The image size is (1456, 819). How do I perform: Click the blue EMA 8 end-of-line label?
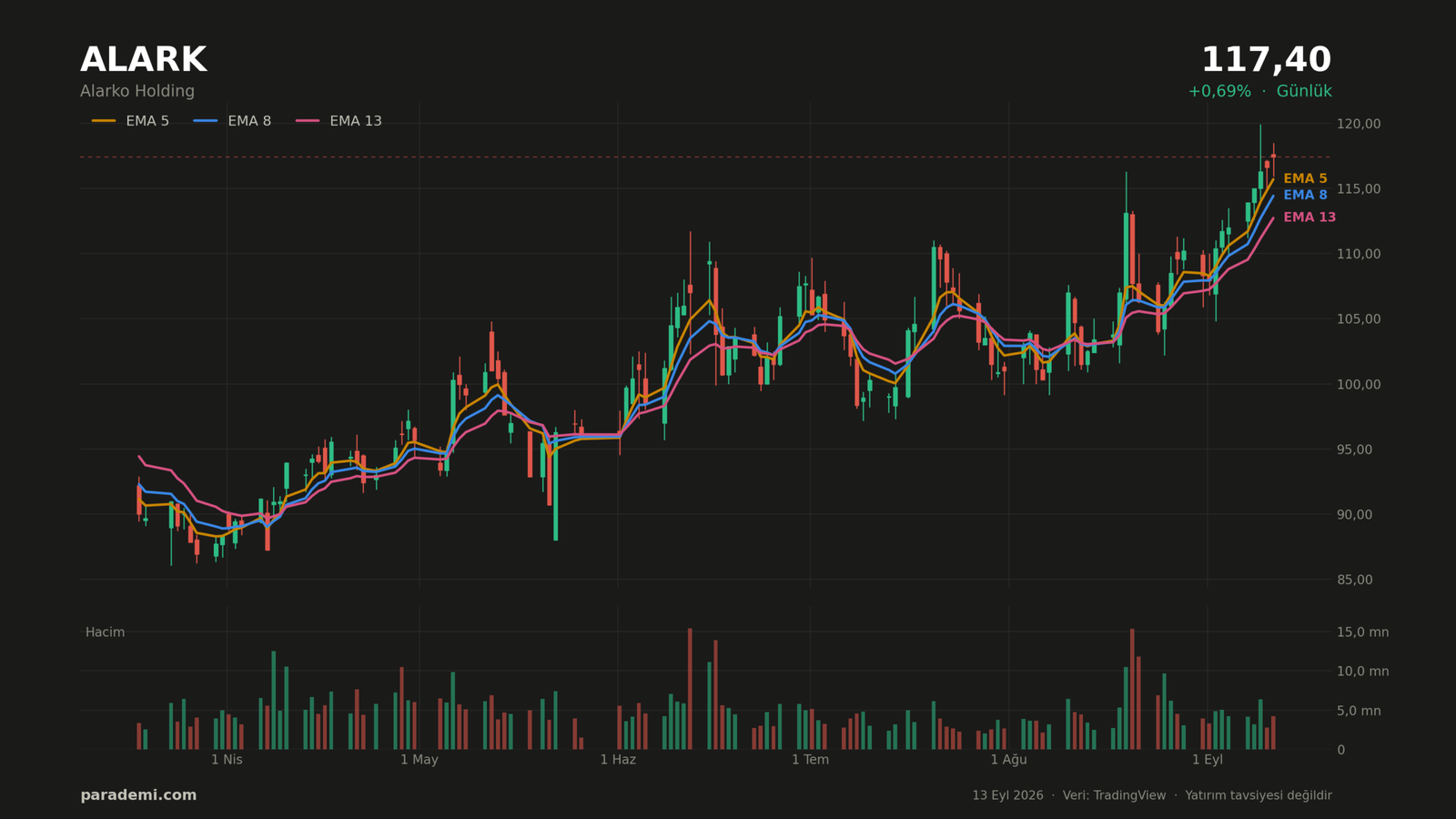(x=1305, y=196)
